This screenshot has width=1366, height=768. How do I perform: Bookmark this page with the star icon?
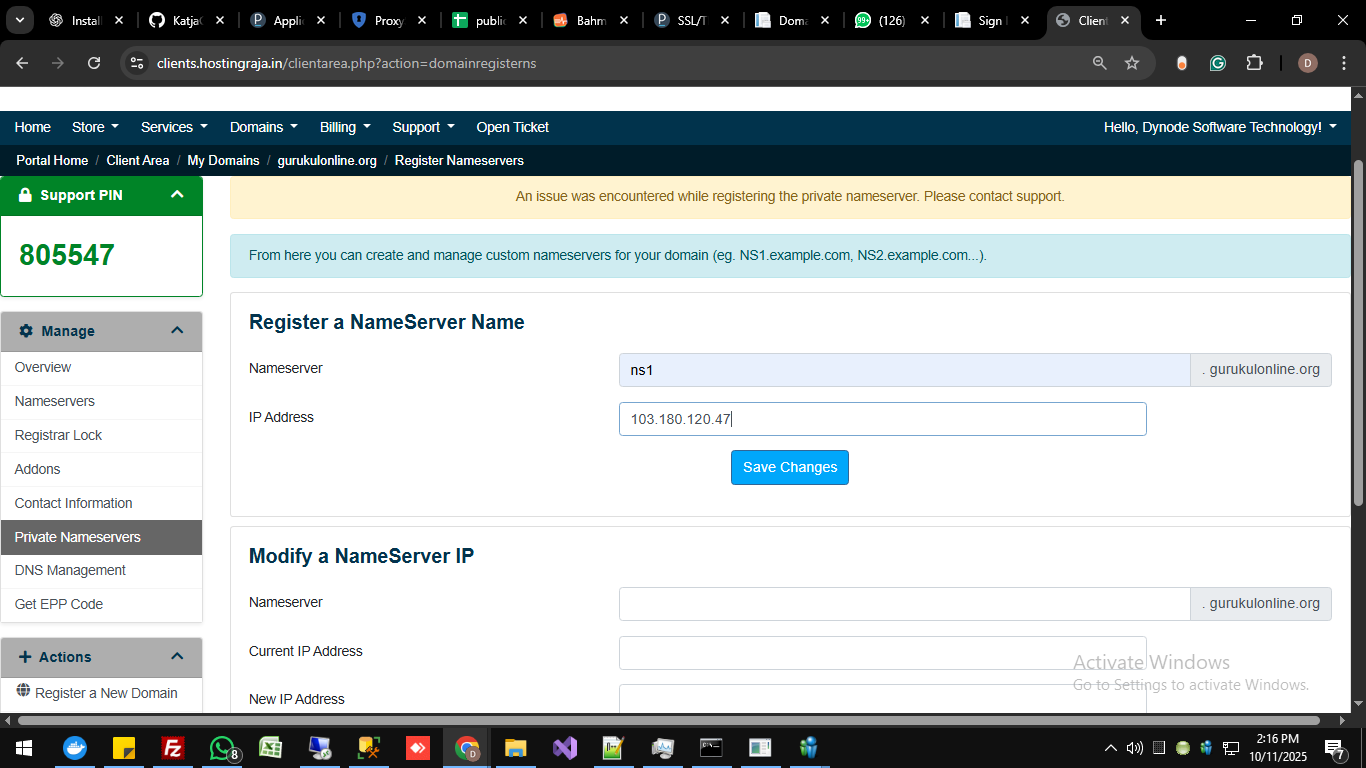[1132, 63]
